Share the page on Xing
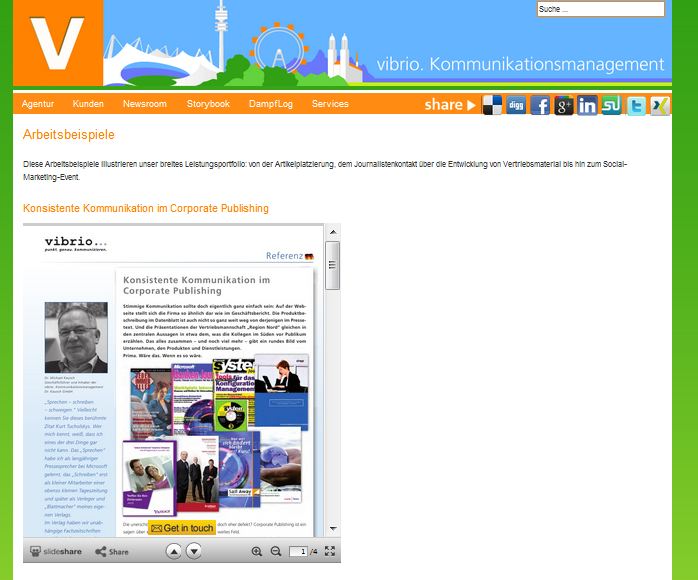698x580 pixels. 659,105
